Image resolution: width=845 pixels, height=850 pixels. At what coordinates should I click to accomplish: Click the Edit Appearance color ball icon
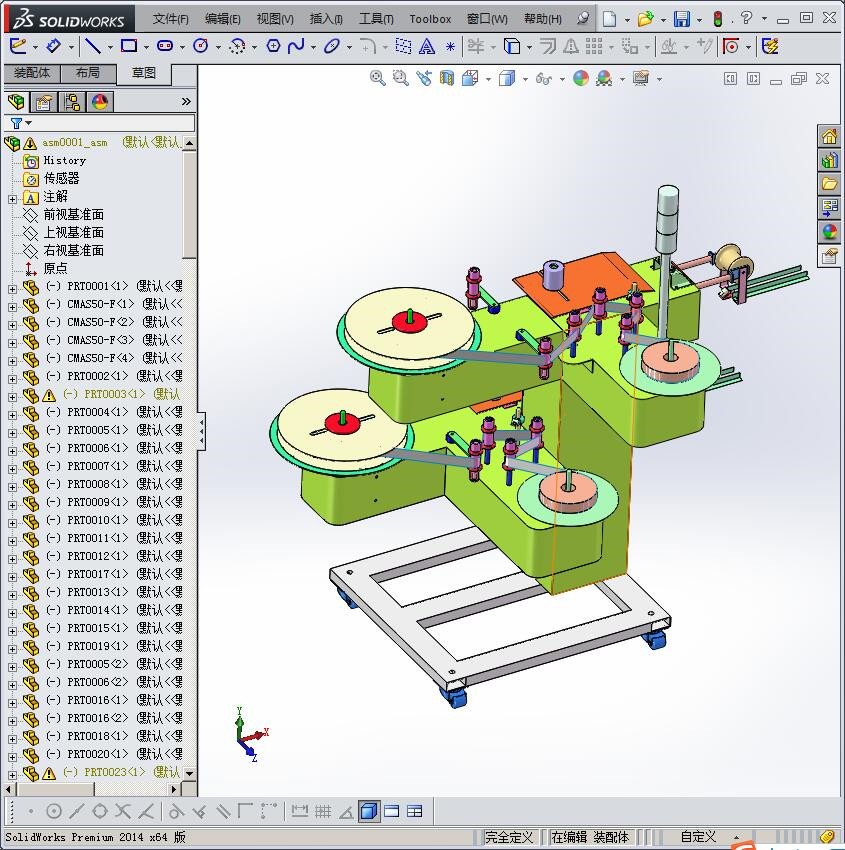click(x=580, y=79)
